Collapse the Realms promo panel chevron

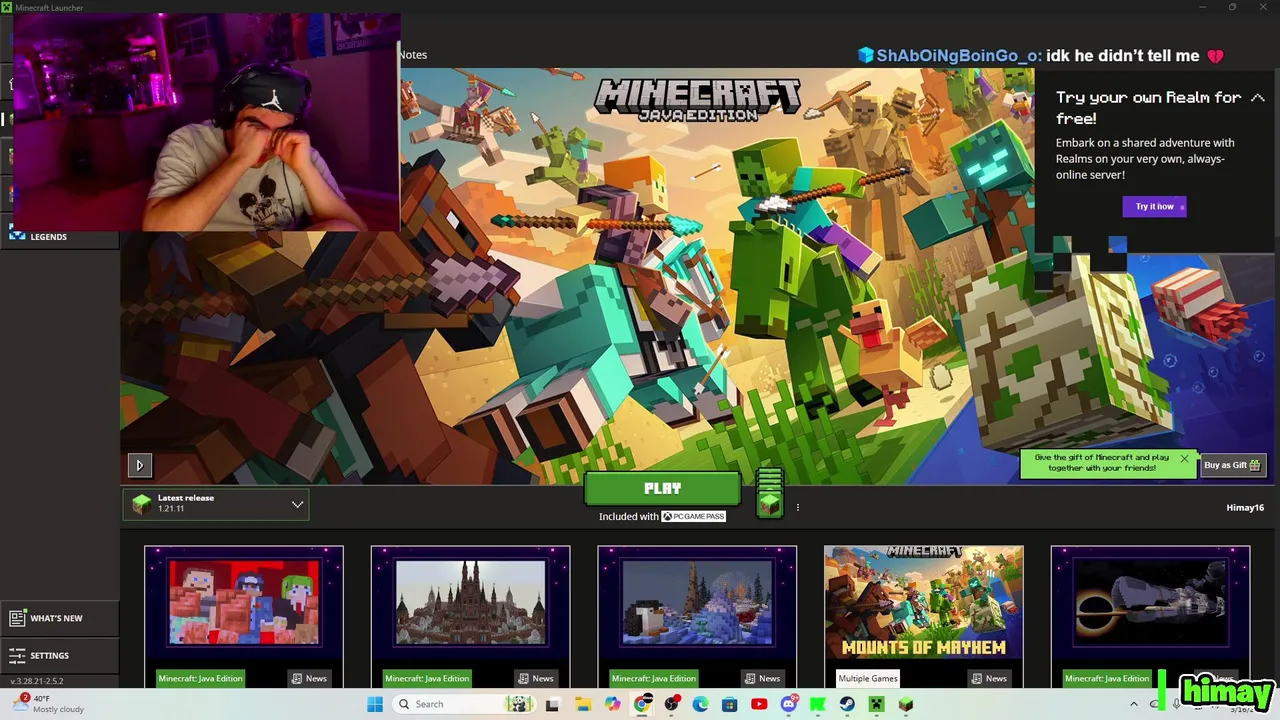[1257, 97]
